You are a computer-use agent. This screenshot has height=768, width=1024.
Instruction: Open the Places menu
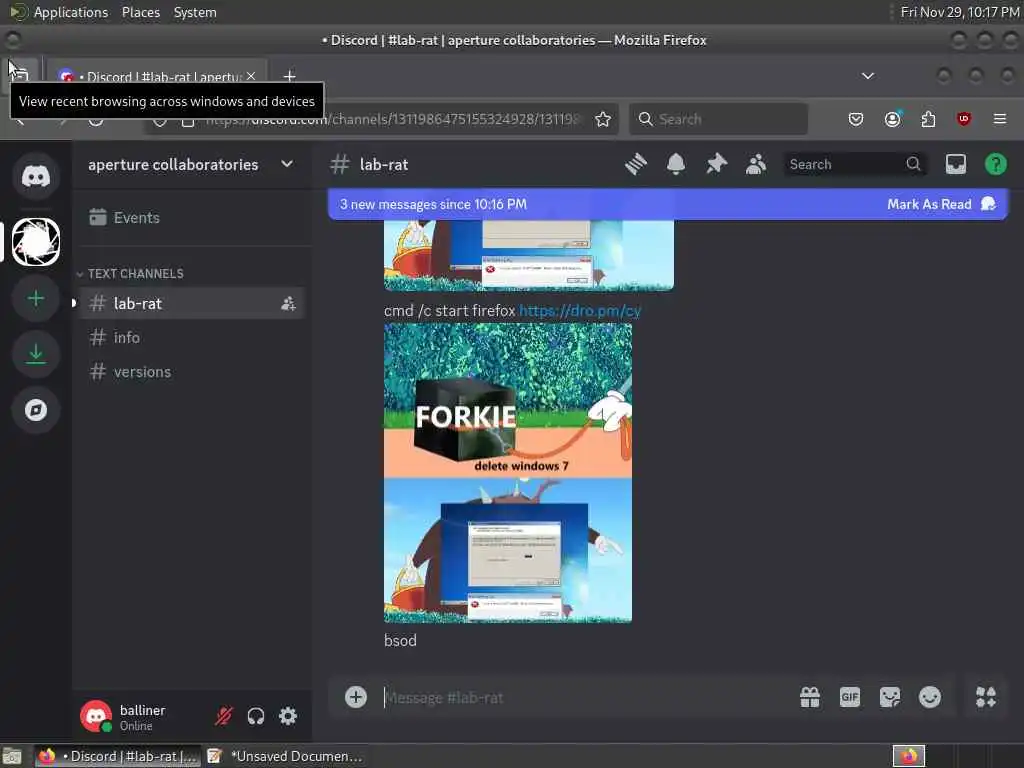140,12
